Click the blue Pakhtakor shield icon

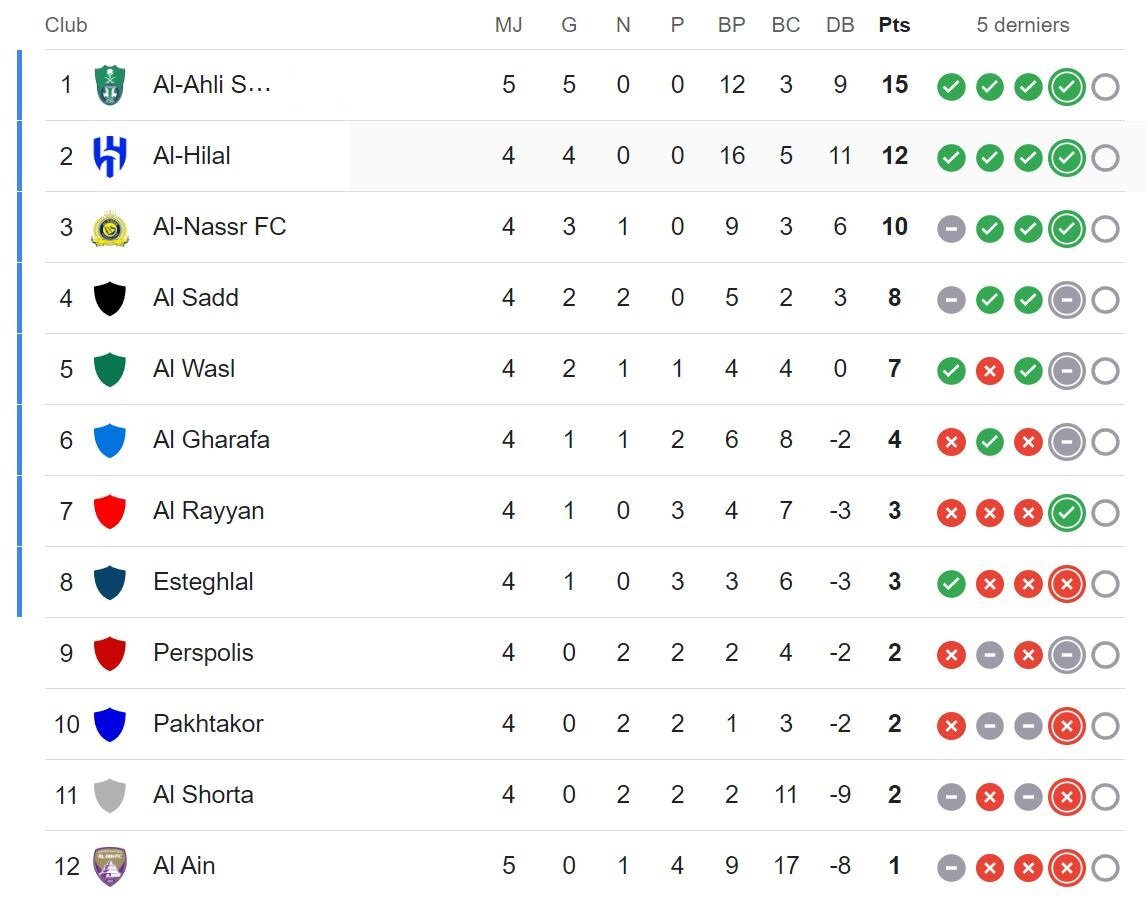pyautogui.click(x=109, y=724)
